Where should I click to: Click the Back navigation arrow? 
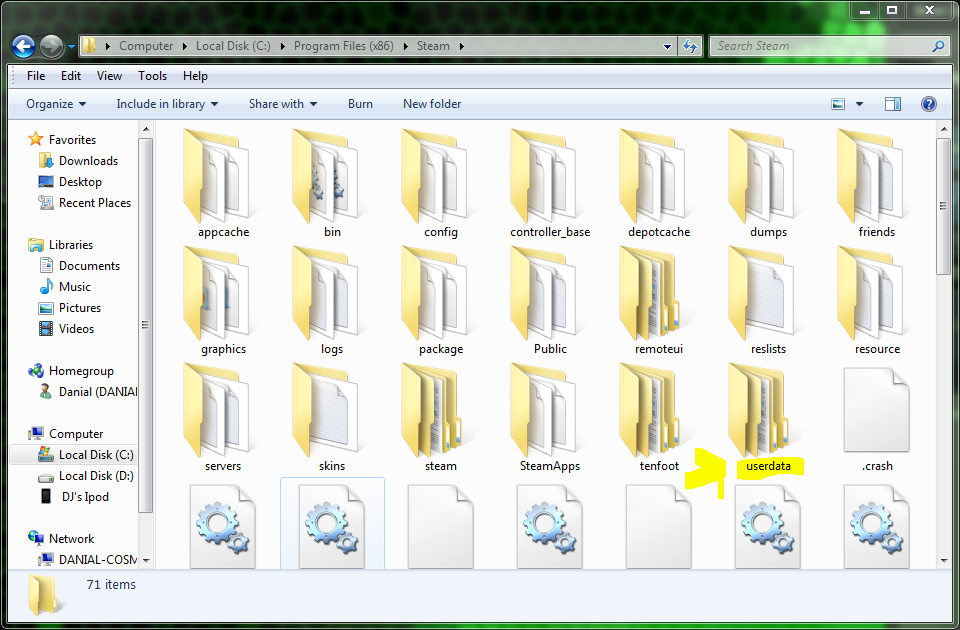point(23,46)
